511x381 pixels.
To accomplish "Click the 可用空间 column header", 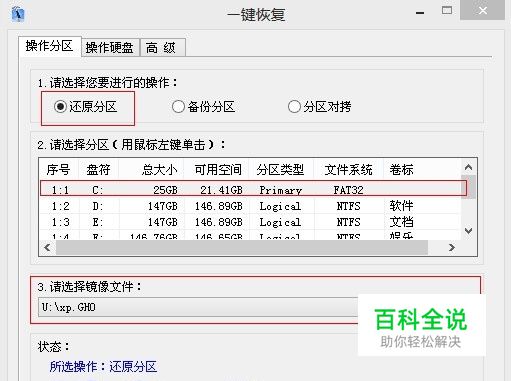I will 216,169.
